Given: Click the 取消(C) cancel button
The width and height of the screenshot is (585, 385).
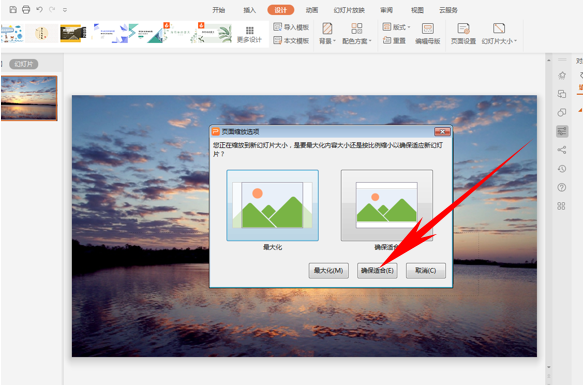Looking at the screenshot, I should [x=426, y=270].
